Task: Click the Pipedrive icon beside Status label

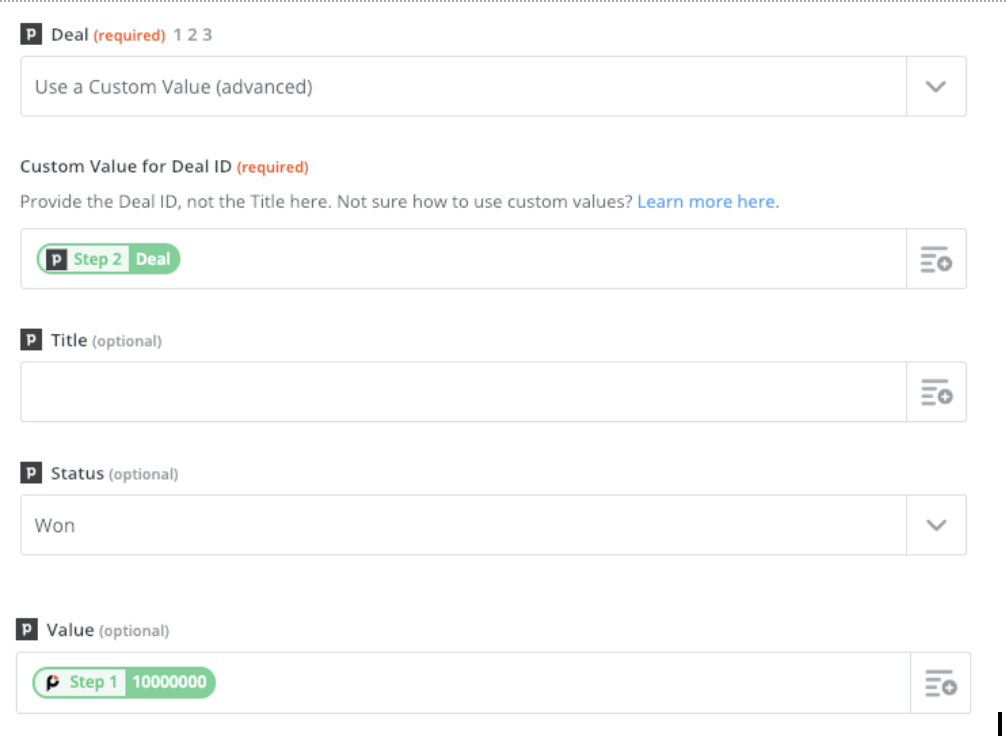Action: pos(31,473)
